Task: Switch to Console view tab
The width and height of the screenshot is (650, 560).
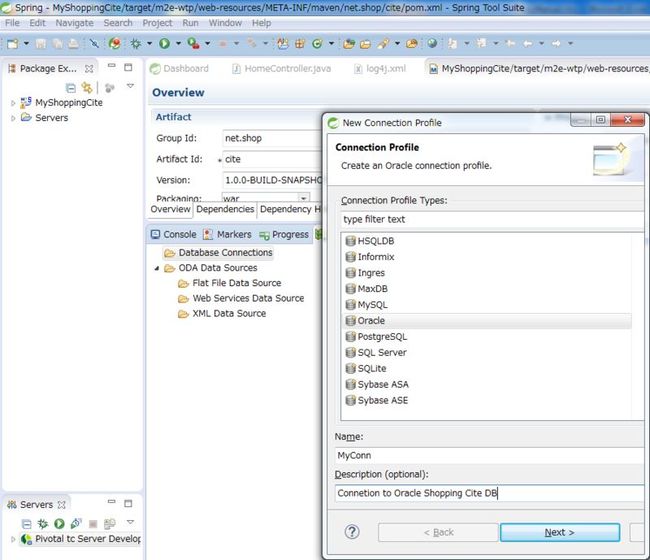Action: pyautogui.click(x=174, y=235)
